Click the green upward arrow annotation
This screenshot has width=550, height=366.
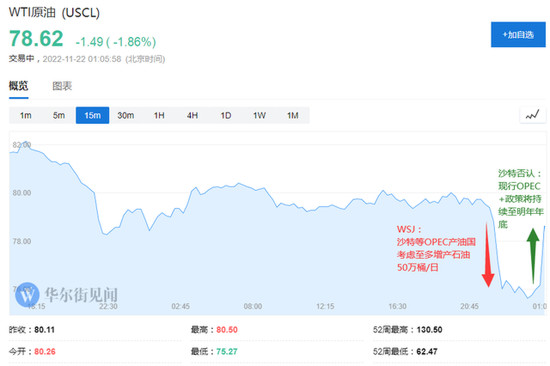tap(533, 256)
